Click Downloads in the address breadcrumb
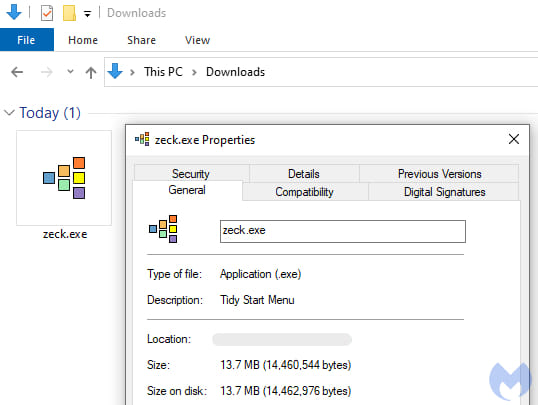This screenshot has width=538, height=405. point(235,72)
